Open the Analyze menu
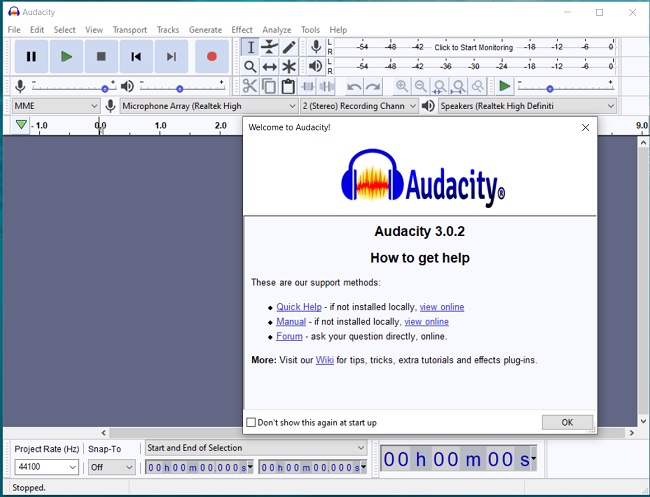The image size is (650, 497). pyautogui.click(x=276, y=30)
